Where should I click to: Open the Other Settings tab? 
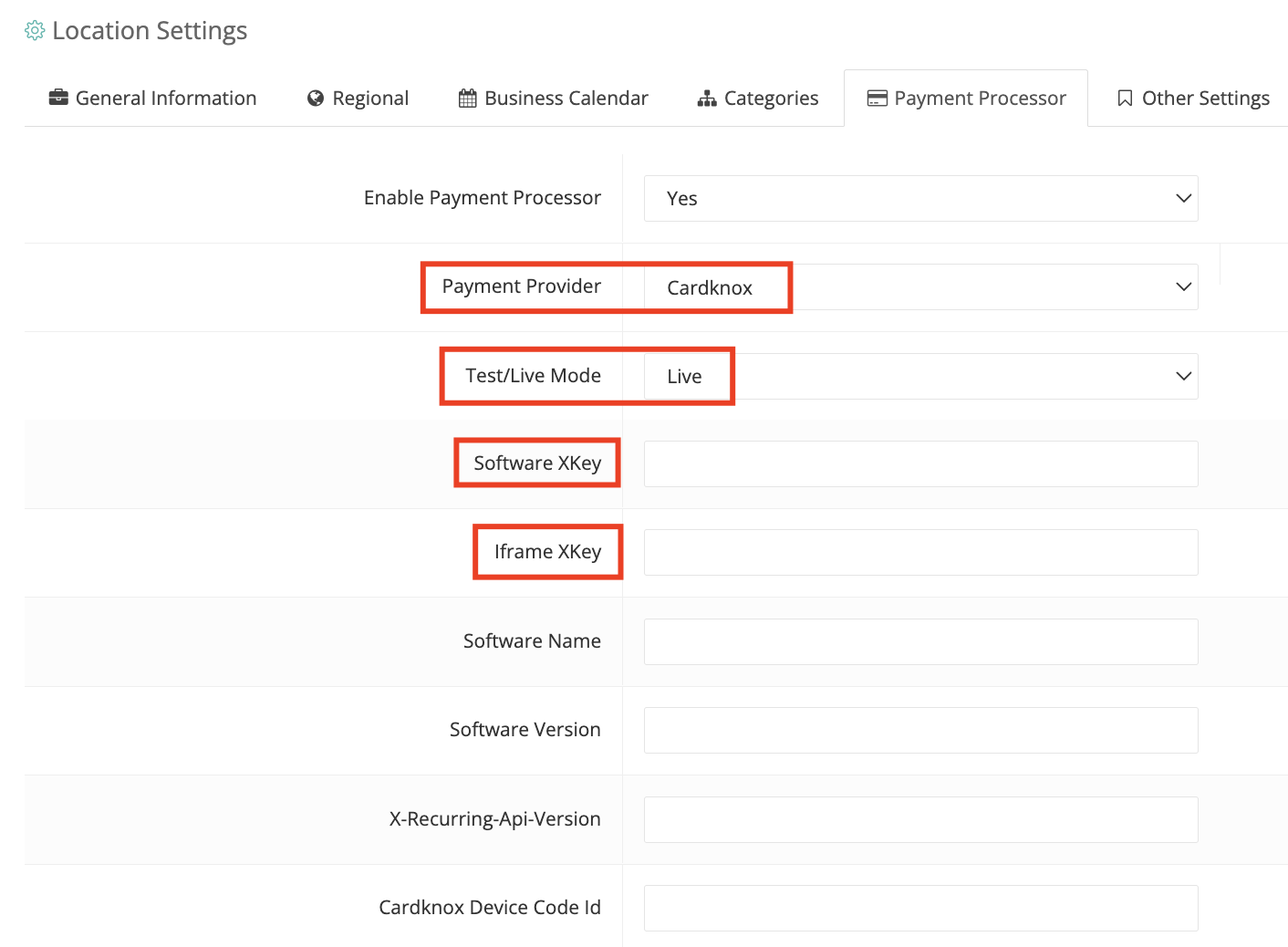[x=1193, y=99]
